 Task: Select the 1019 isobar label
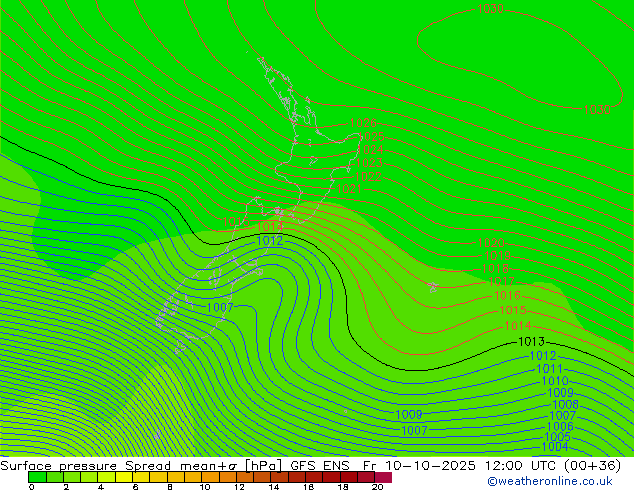[x=498, y=256]
